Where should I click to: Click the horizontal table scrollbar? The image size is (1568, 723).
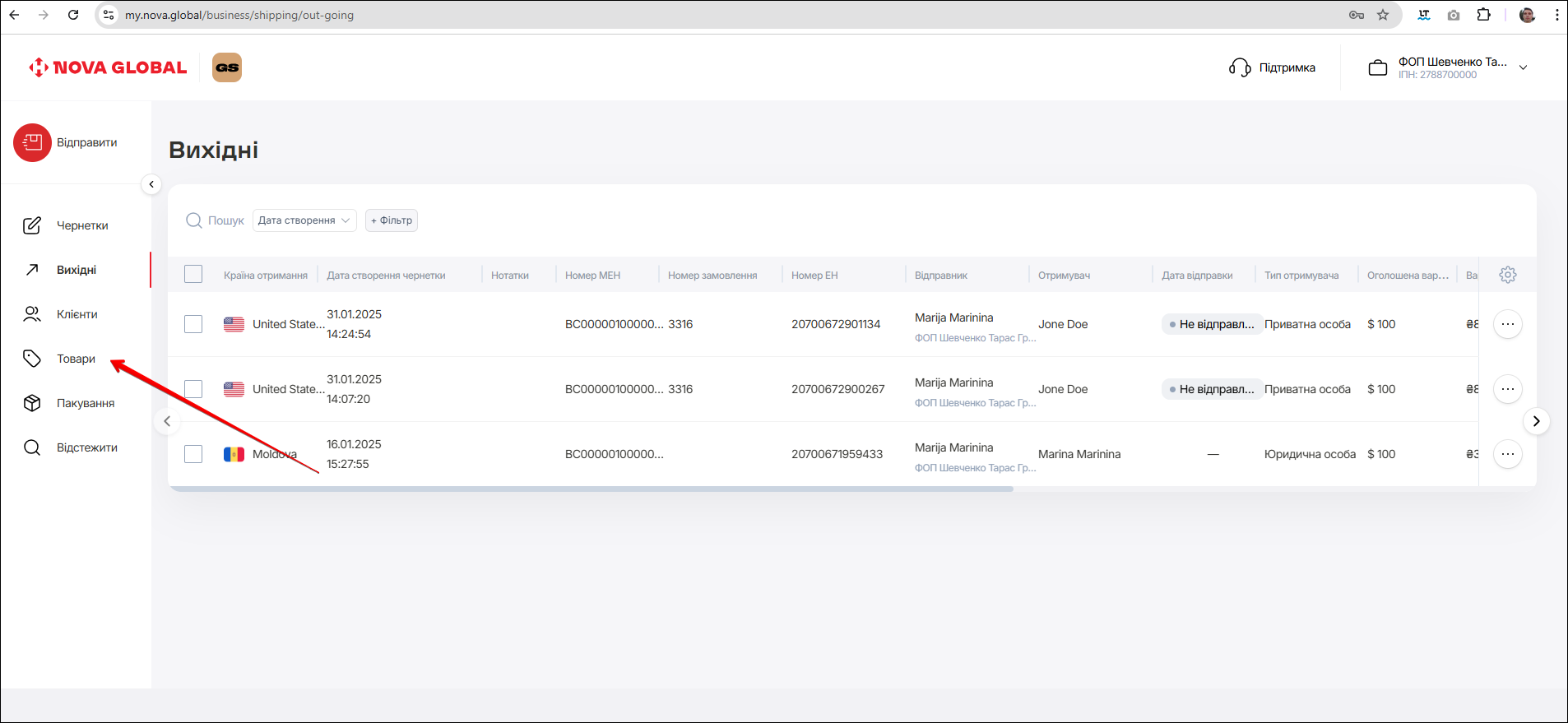(x=591, y=489)
